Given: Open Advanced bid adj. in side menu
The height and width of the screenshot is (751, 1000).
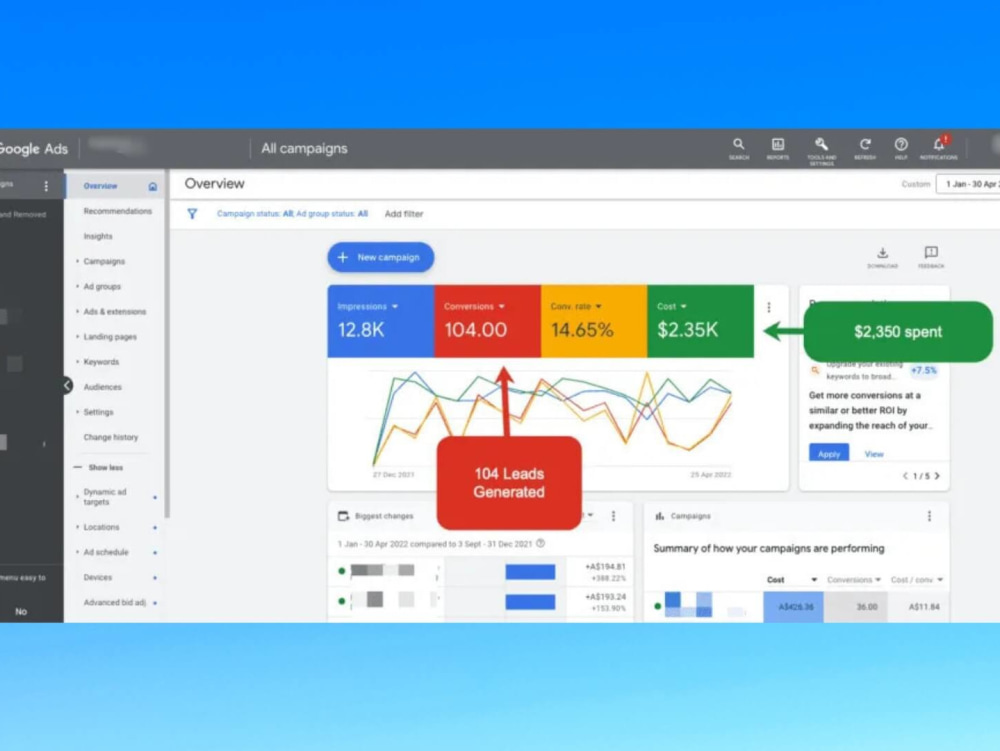Looking at the screenshot, I should tap(115, 602).
